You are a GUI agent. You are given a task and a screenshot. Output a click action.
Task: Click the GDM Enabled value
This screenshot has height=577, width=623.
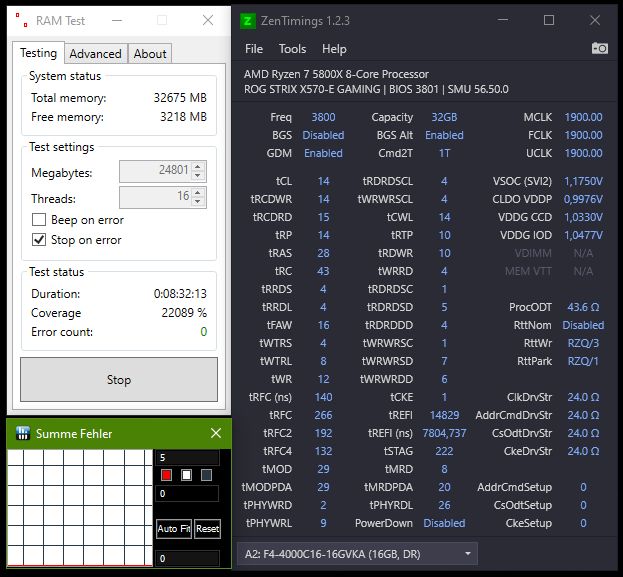click(x=323, y=153)
